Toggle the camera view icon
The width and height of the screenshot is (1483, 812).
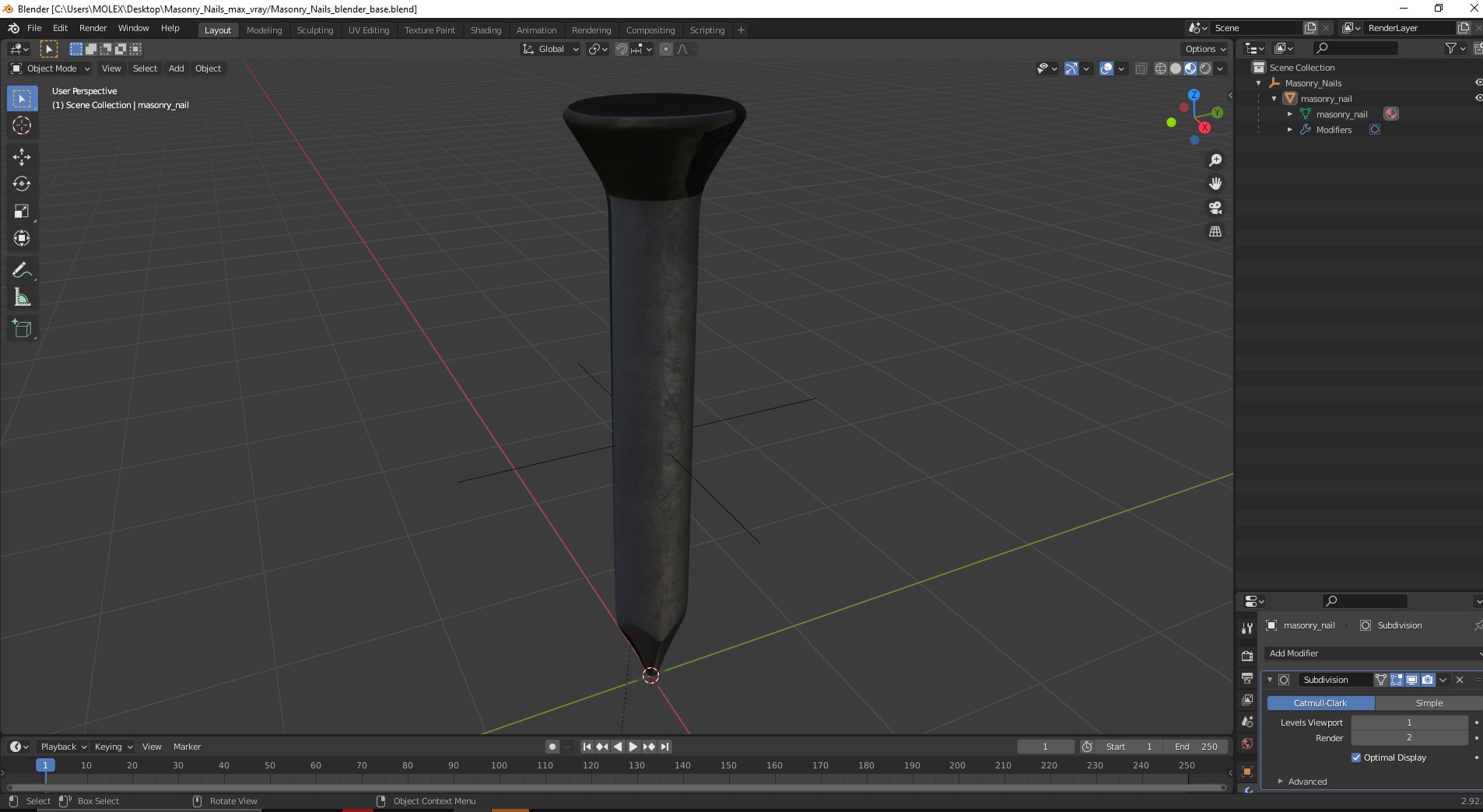click(x=1215, y=208)
